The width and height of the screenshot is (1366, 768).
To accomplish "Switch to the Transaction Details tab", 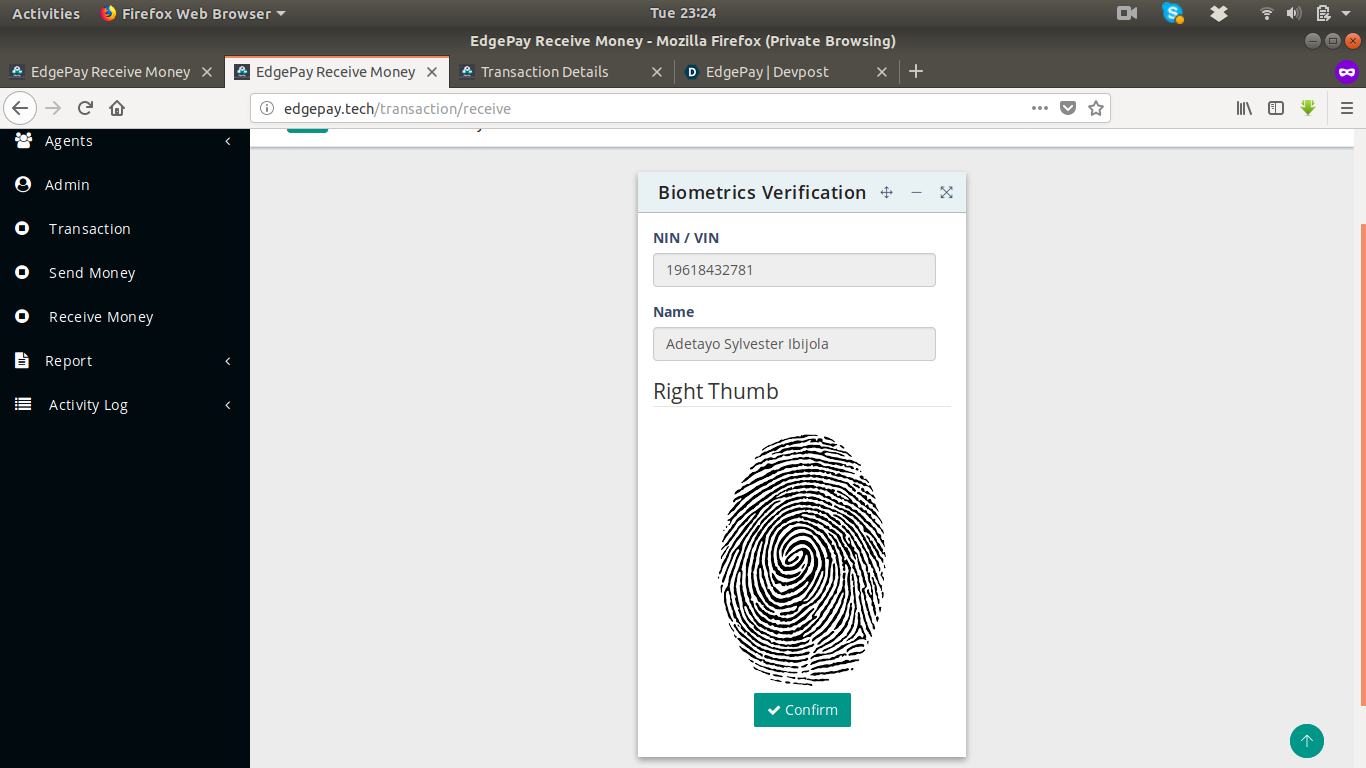I will (561, 72).
